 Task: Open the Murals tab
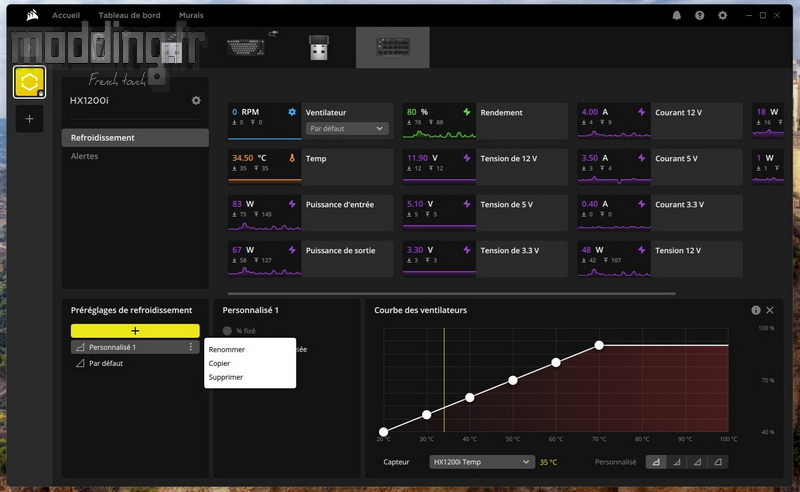pos(191,15)
